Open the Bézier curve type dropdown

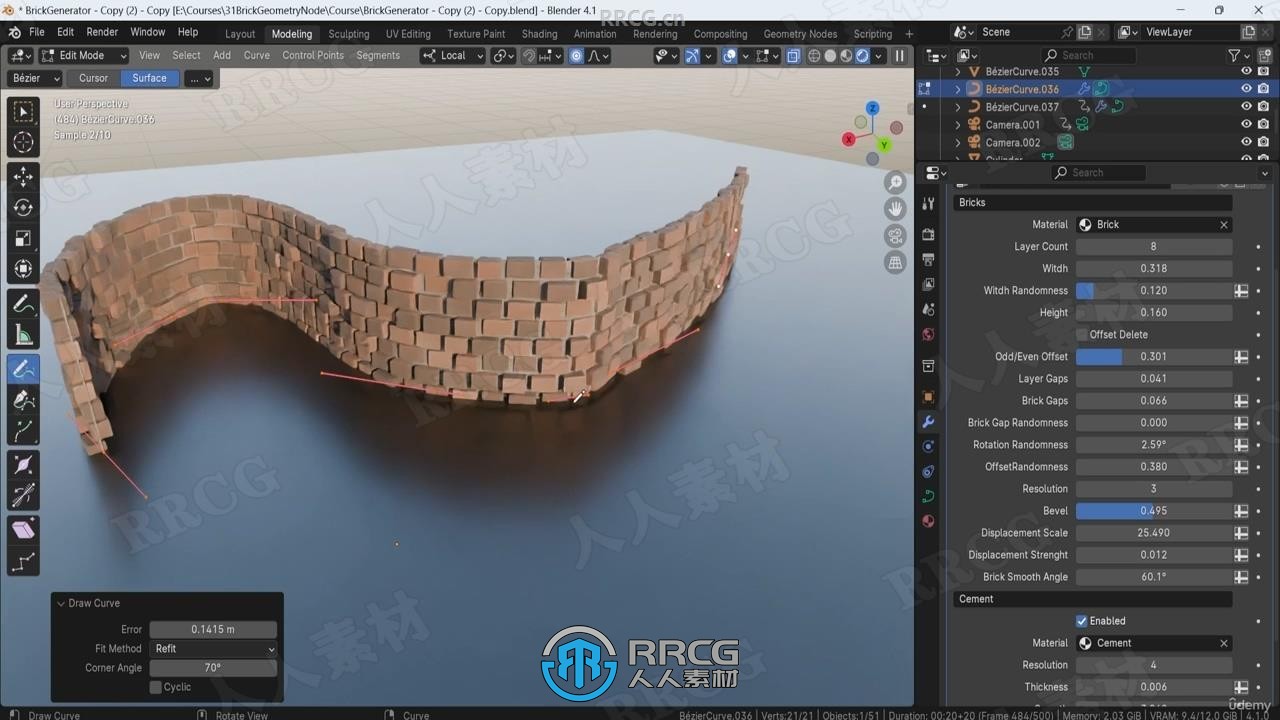click(35, 78)
